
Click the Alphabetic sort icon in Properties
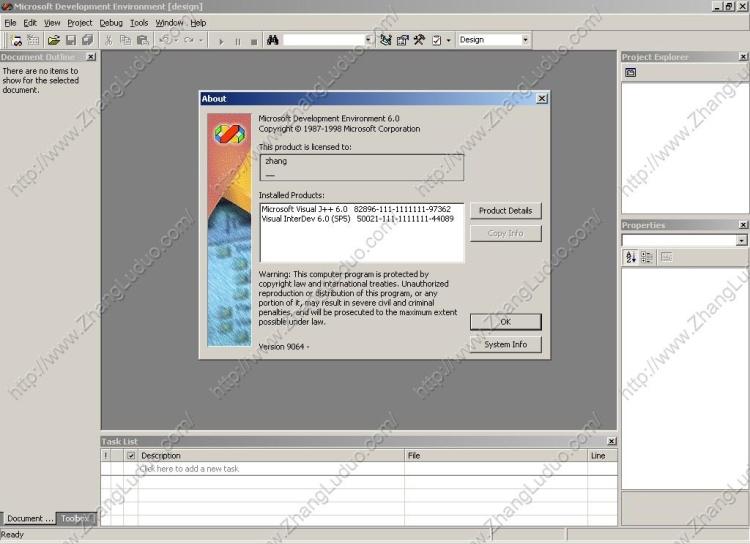click(x=630, y=257)
